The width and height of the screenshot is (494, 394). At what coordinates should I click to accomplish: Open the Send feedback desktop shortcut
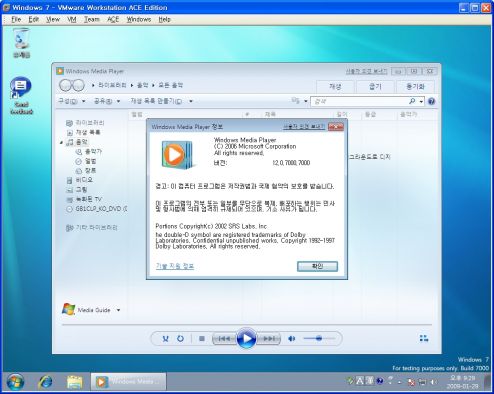21,96
